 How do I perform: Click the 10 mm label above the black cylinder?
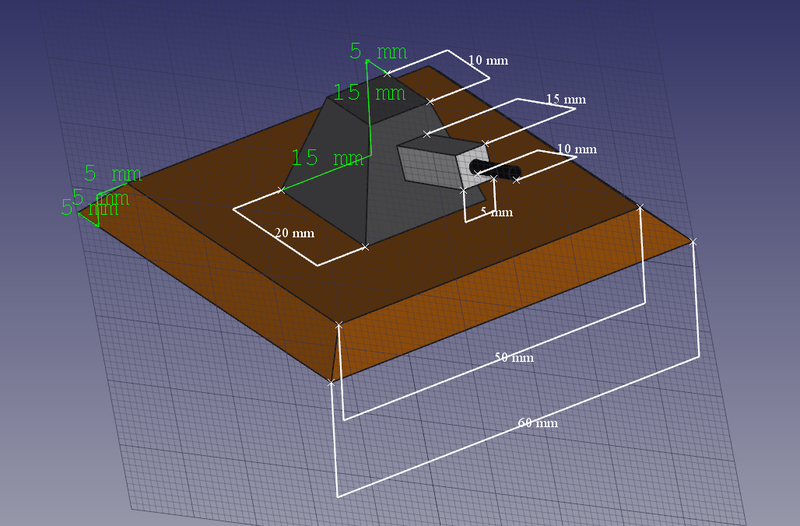click(x=576, y=149)
